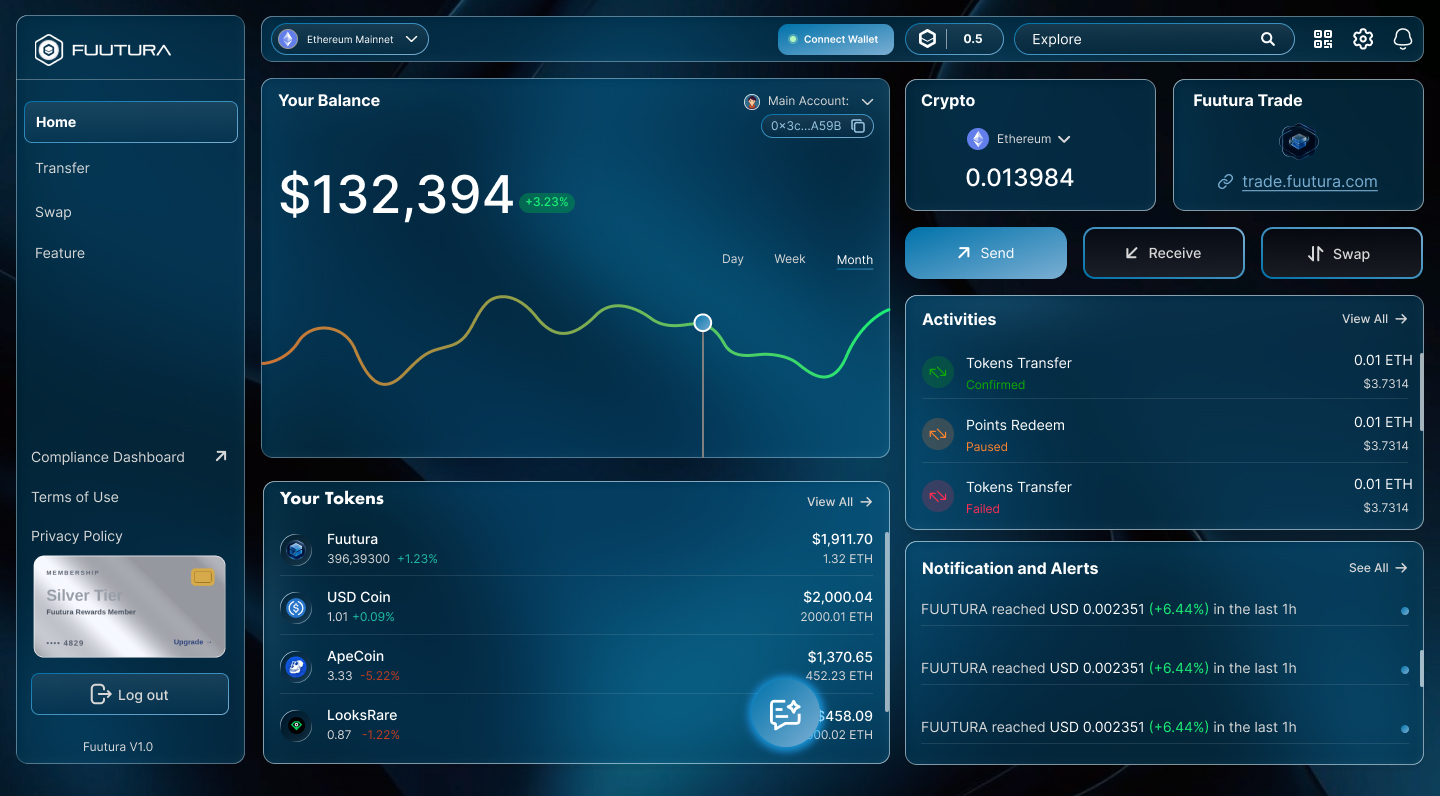
Task: Click the $132,394 balance amount
Action: (396, 195)
